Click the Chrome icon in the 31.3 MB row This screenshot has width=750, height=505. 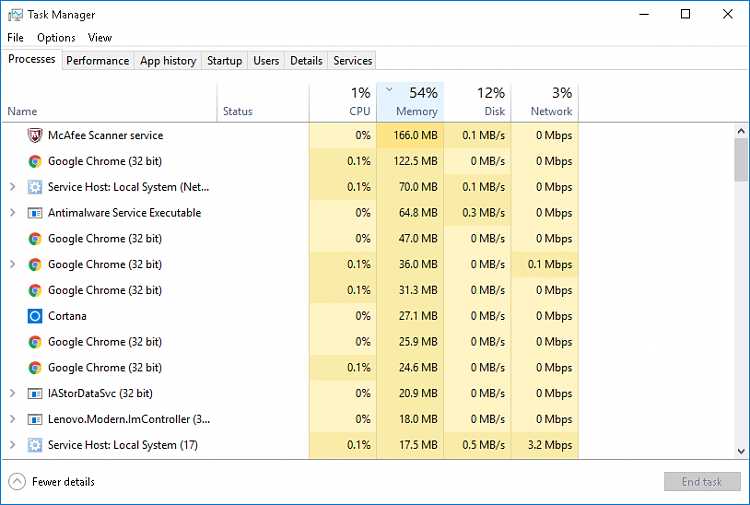click(34, 290)
